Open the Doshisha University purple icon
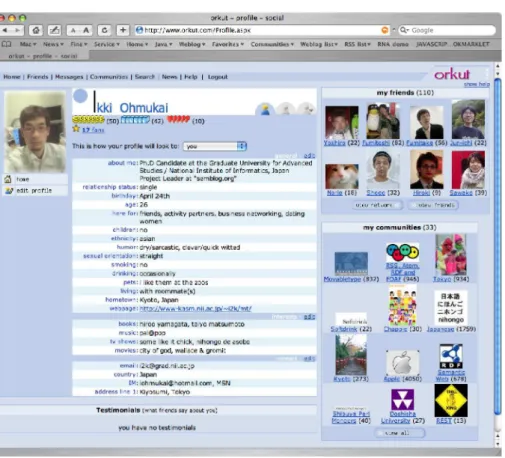The height and width of the screenshot is (458, 505). (402, 399)
